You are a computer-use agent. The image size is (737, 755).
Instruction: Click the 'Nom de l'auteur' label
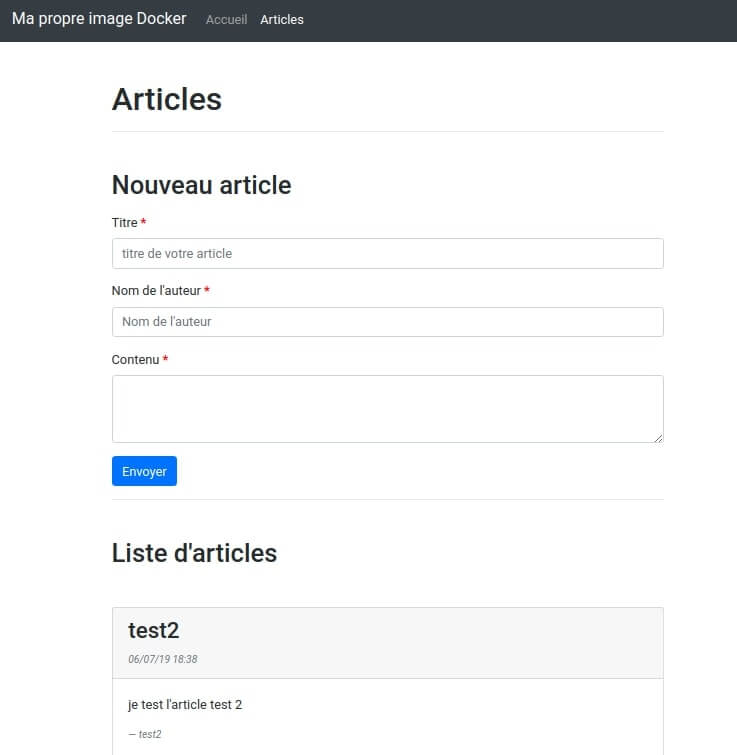pos(155,291)
